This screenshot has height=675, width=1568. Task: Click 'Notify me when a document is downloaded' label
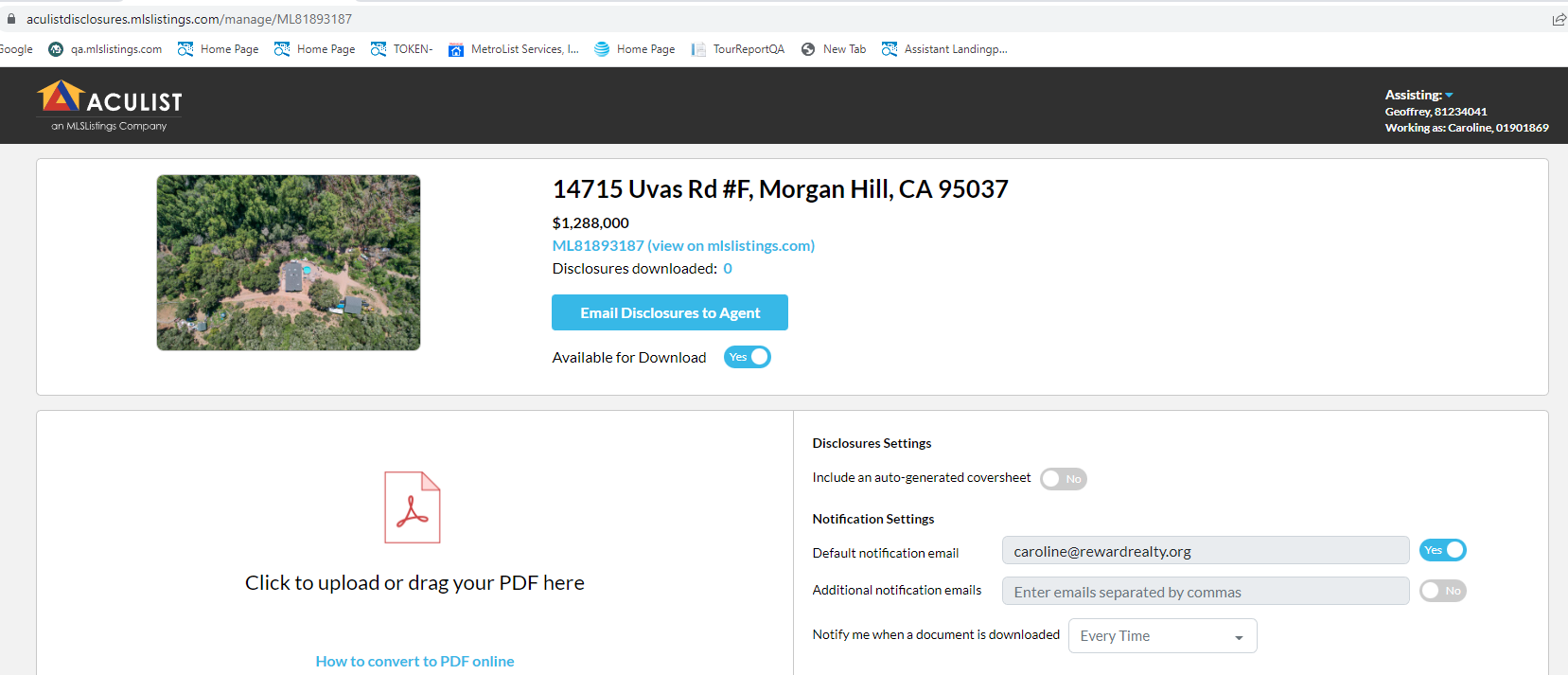936,634
